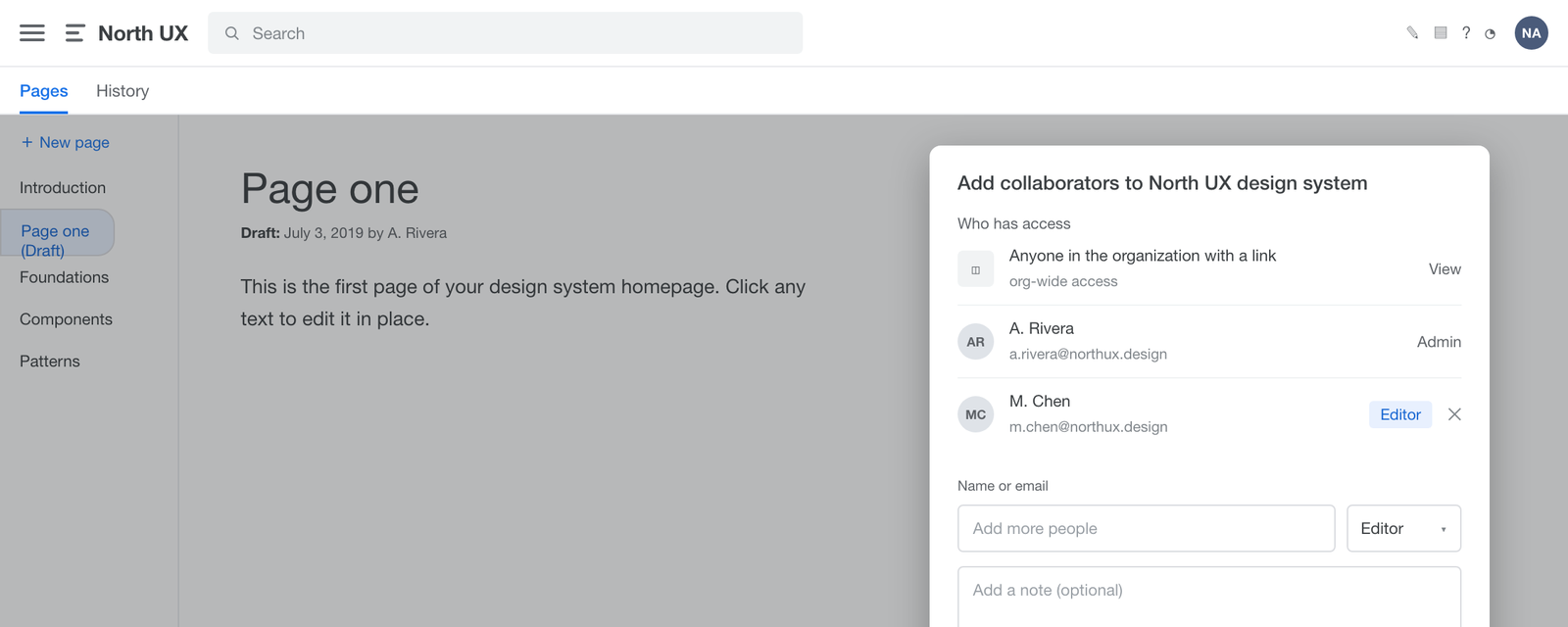The width and height of the screenshot is (1568, 627).
Task: Click the North UX logo icon
Action: (x=74, y=33)
